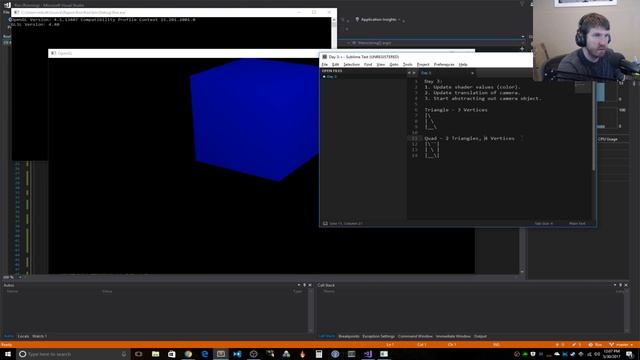Toggle sidebar icon in Sublime Text status bar
This screenshot has height=360, width=640.
(325, 224)
